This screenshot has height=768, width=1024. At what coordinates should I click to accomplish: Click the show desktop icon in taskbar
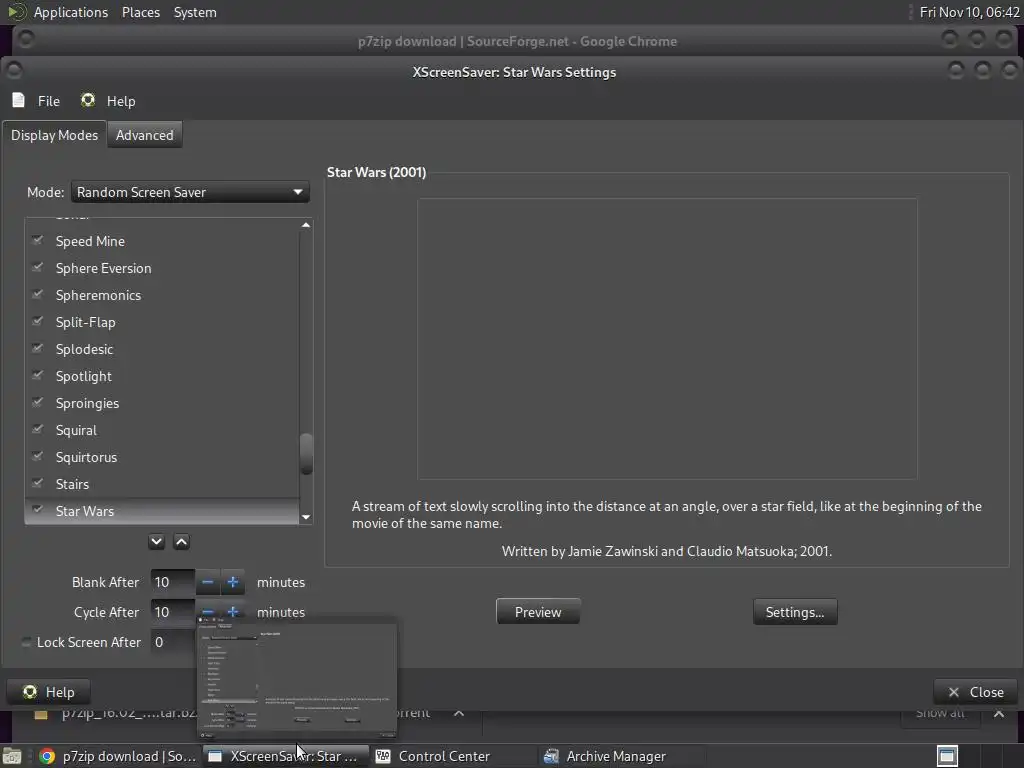click(12, 756)
